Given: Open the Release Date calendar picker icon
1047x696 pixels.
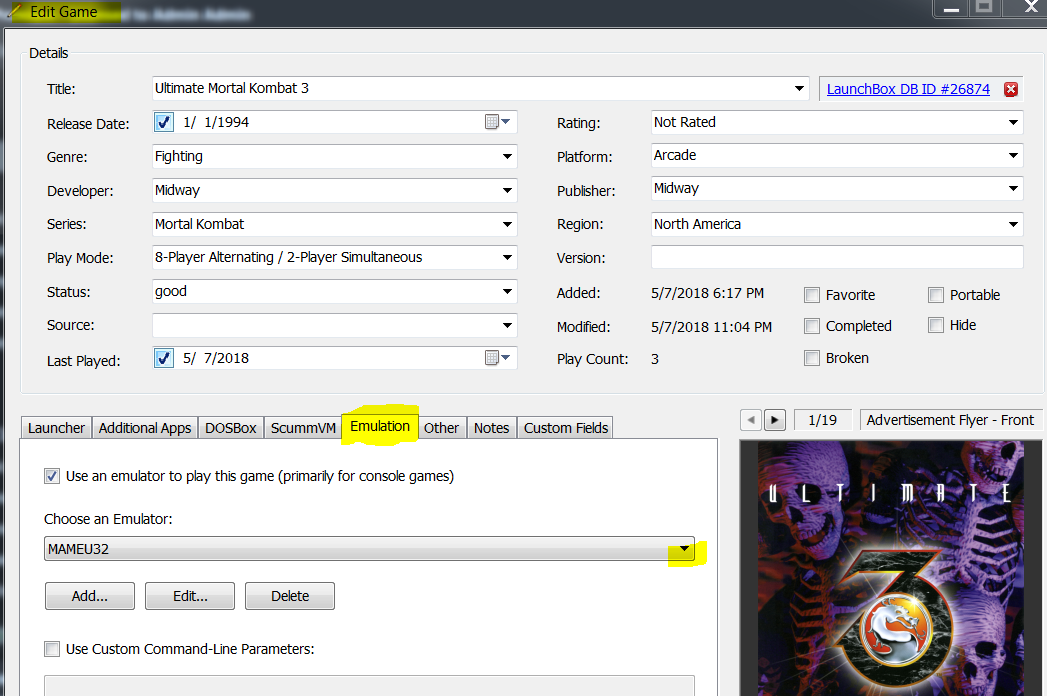Looking at the screenshot, I should click(x=497, y=122).
